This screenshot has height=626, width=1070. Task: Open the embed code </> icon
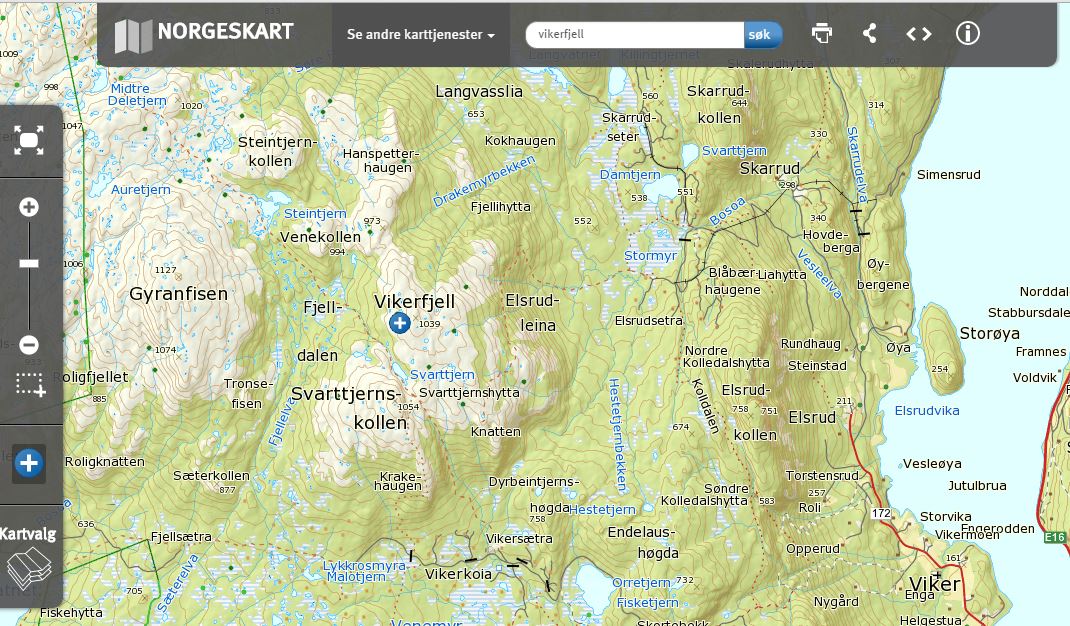pyautogui.click(x=918, y=33)
